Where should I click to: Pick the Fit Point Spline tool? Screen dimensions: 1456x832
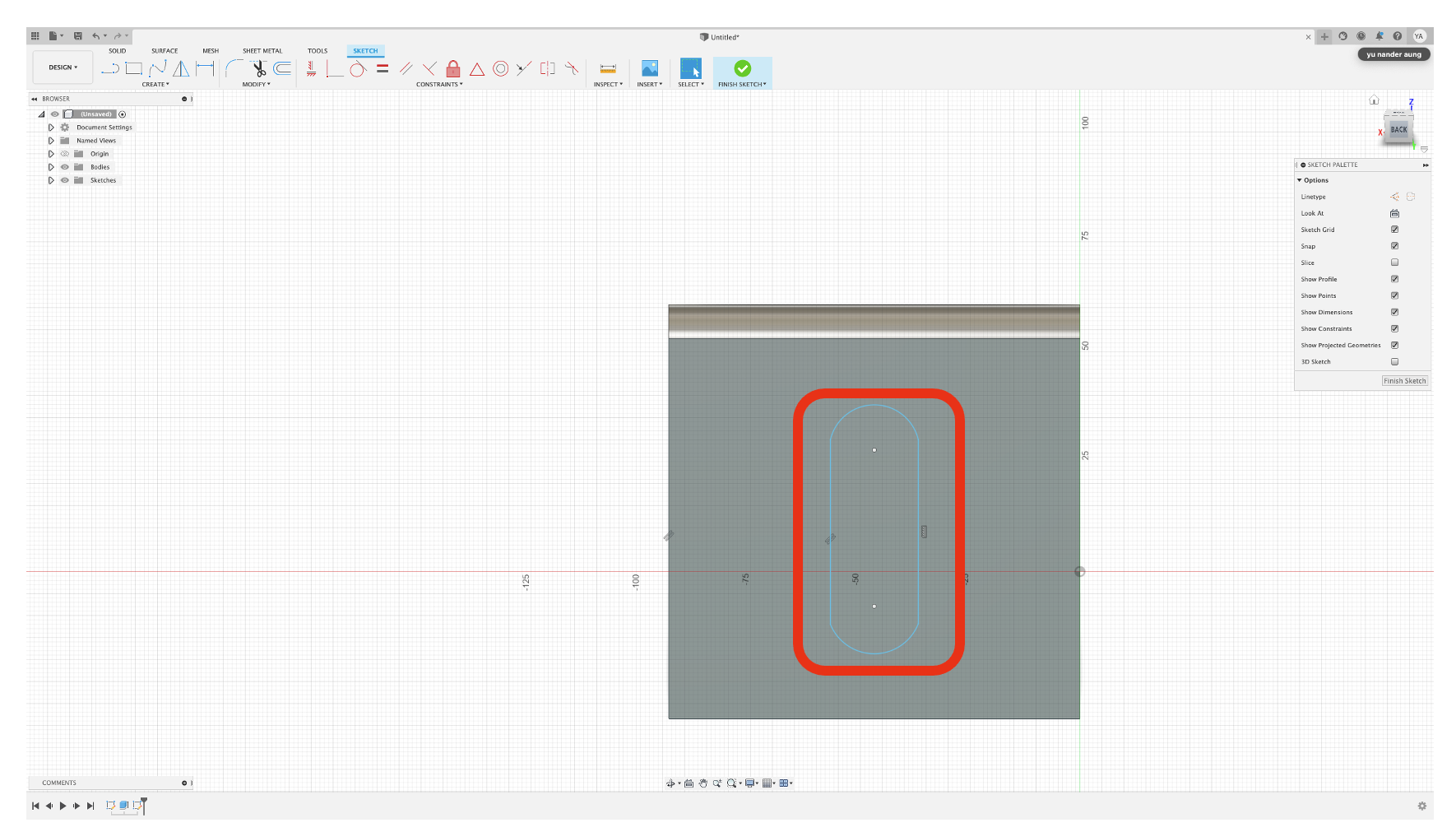(x=158, y=68)
